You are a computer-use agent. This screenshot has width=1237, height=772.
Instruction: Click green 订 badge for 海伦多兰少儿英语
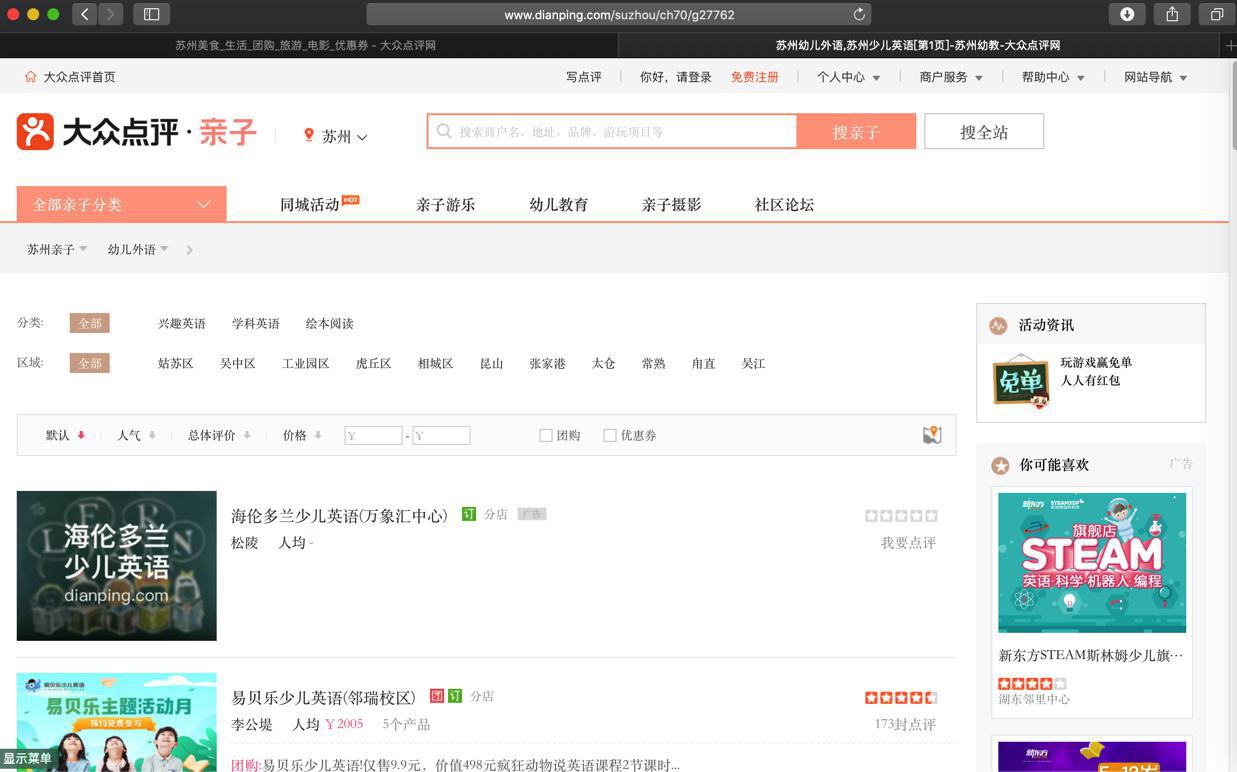tap(468, 514)
